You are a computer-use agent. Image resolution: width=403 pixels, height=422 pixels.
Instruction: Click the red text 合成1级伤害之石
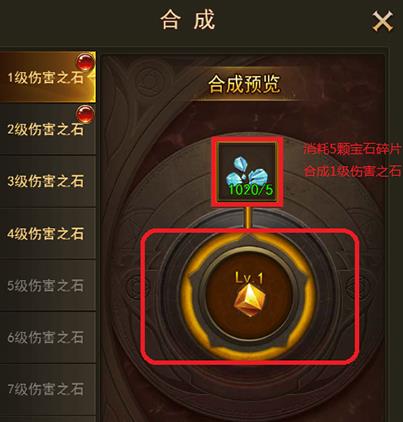pos(352,171)
